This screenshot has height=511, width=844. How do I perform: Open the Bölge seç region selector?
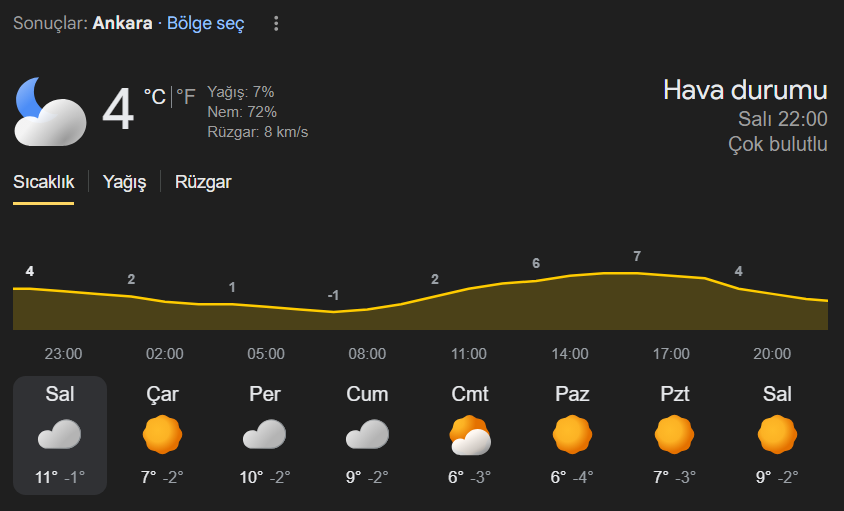[205, 23]
